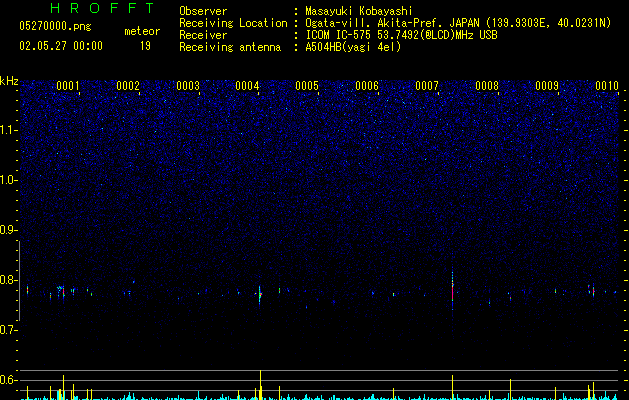Click the 0.8 frequency axis label

[9, 280]
